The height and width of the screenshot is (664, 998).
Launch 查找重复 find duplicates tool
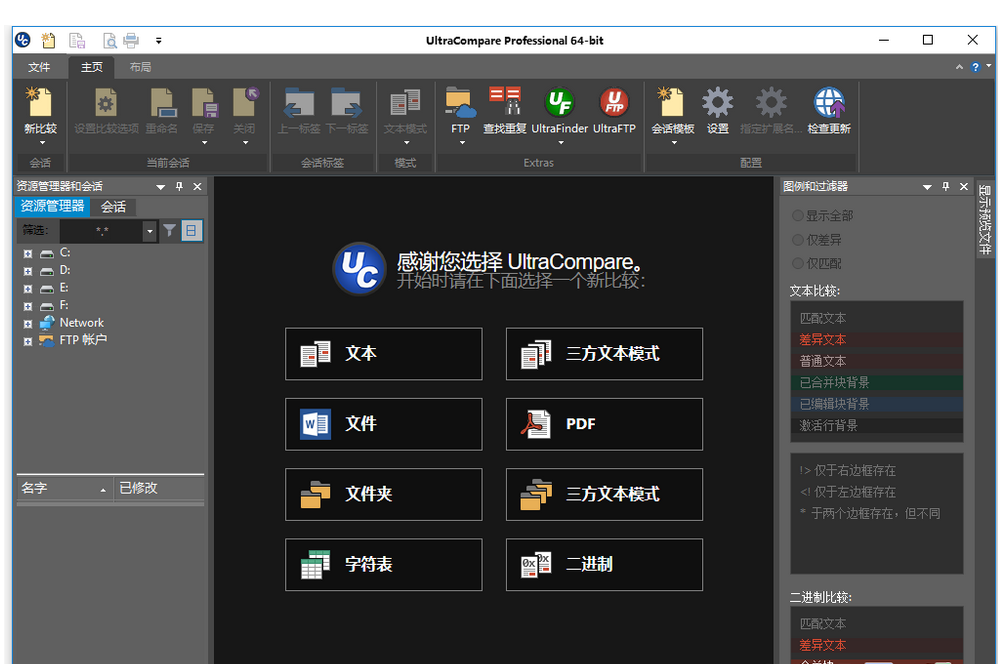[505, 102]
